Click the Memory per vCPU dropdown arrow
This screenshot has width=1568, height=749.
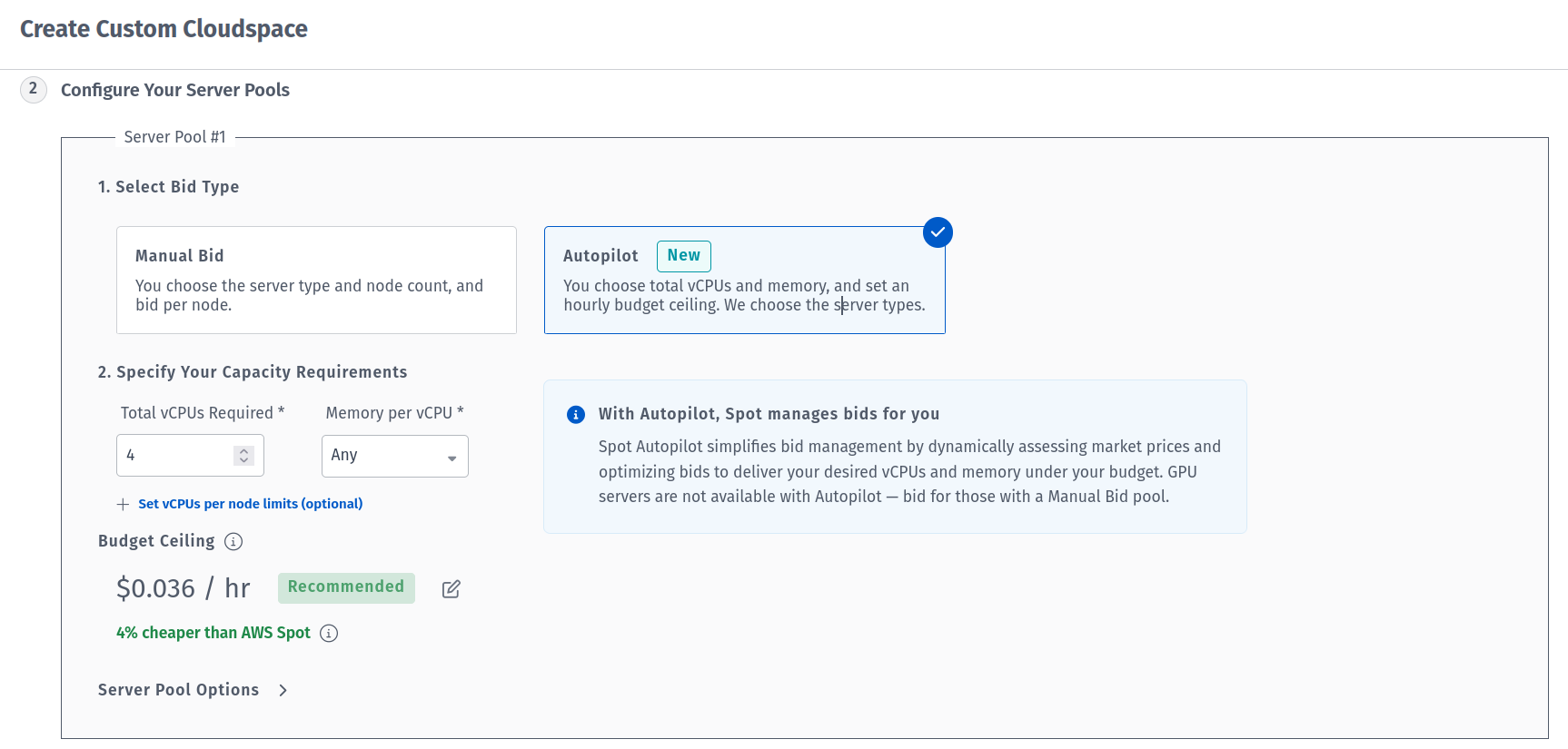[452, 458]
